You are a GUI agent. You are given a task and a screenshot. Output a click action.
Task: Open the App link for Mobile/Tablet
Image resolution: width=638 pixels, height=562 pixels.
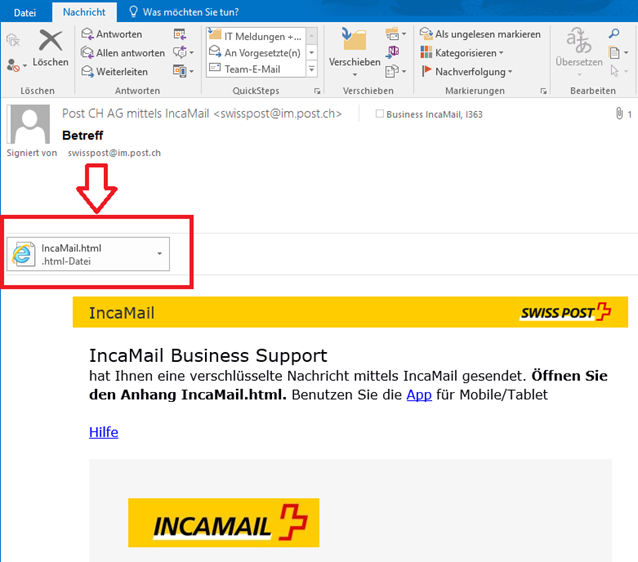[x=419, y=394]
